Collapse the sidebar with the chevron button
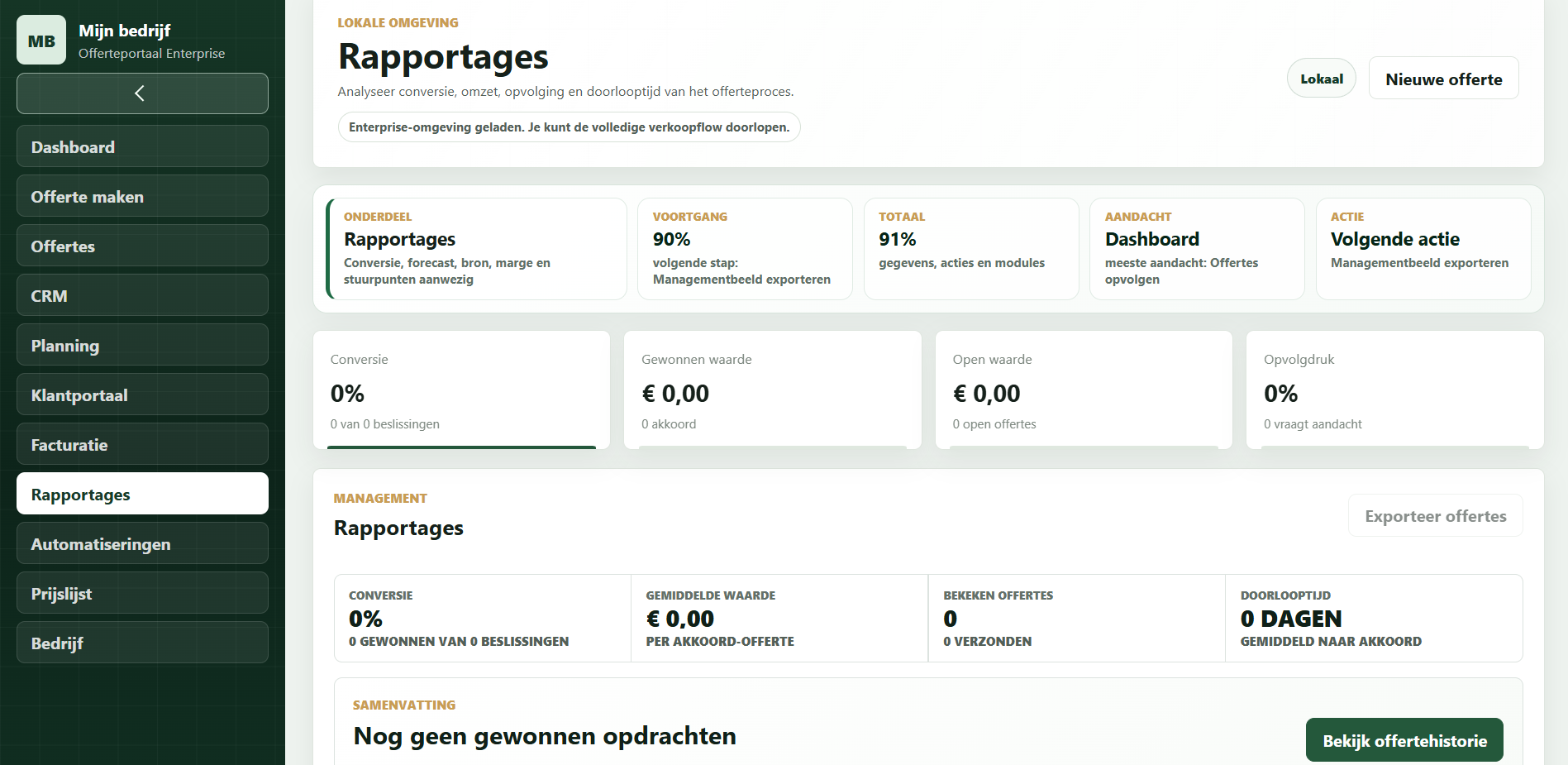The height and width of the screenshot is (765, 1568). tap(142, 93)
